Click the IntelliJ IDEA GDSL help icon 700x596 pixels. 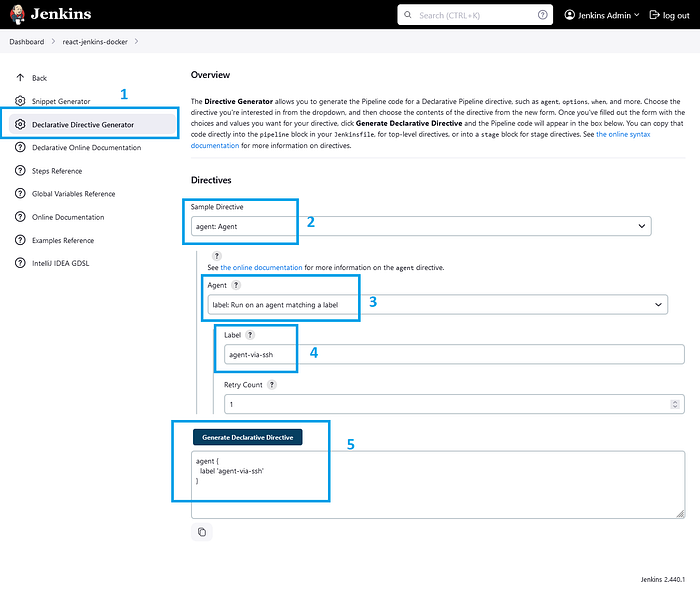[x=20, y=263]
